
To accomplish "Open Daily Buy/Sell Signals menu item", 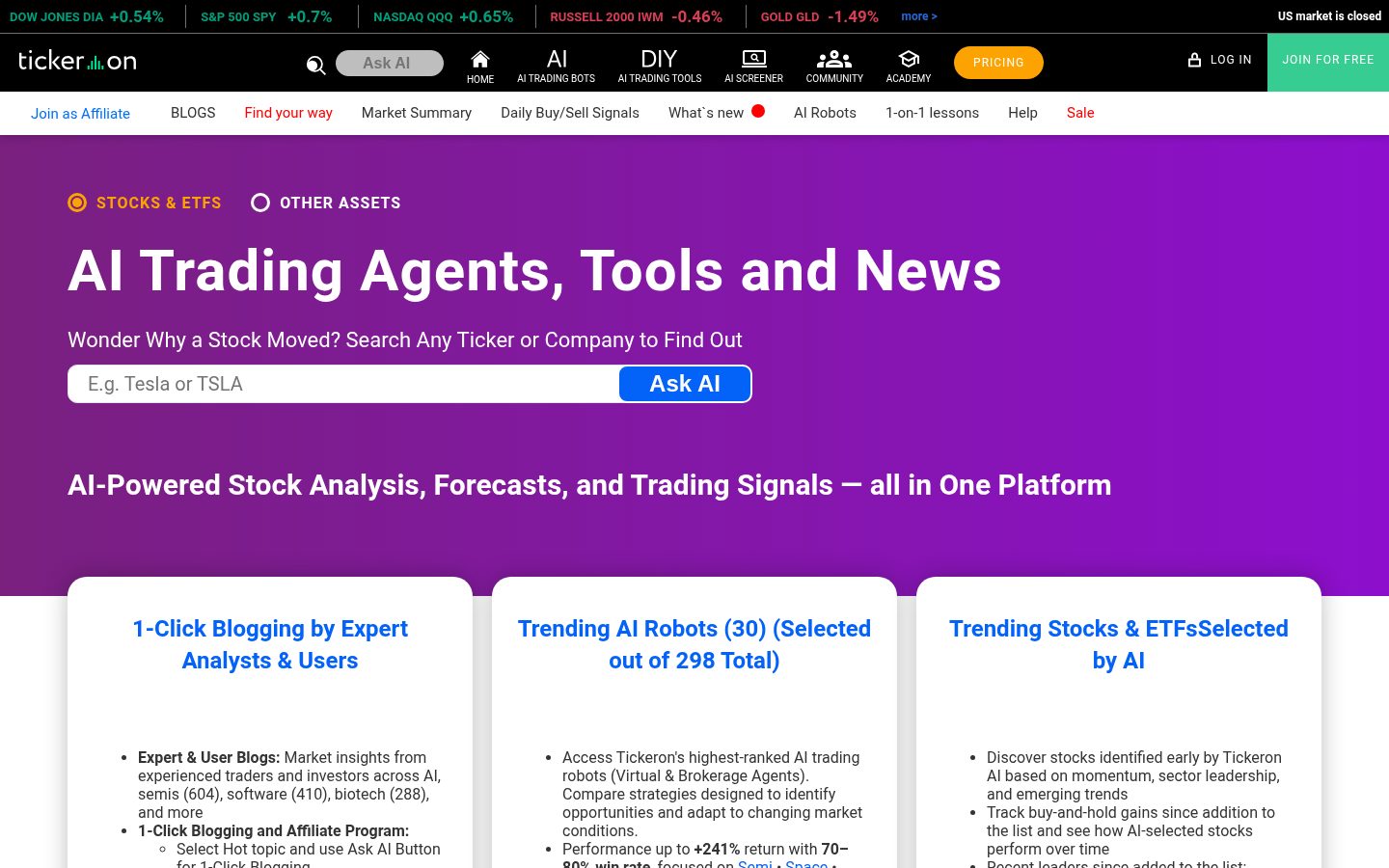I will click(570, 113).
